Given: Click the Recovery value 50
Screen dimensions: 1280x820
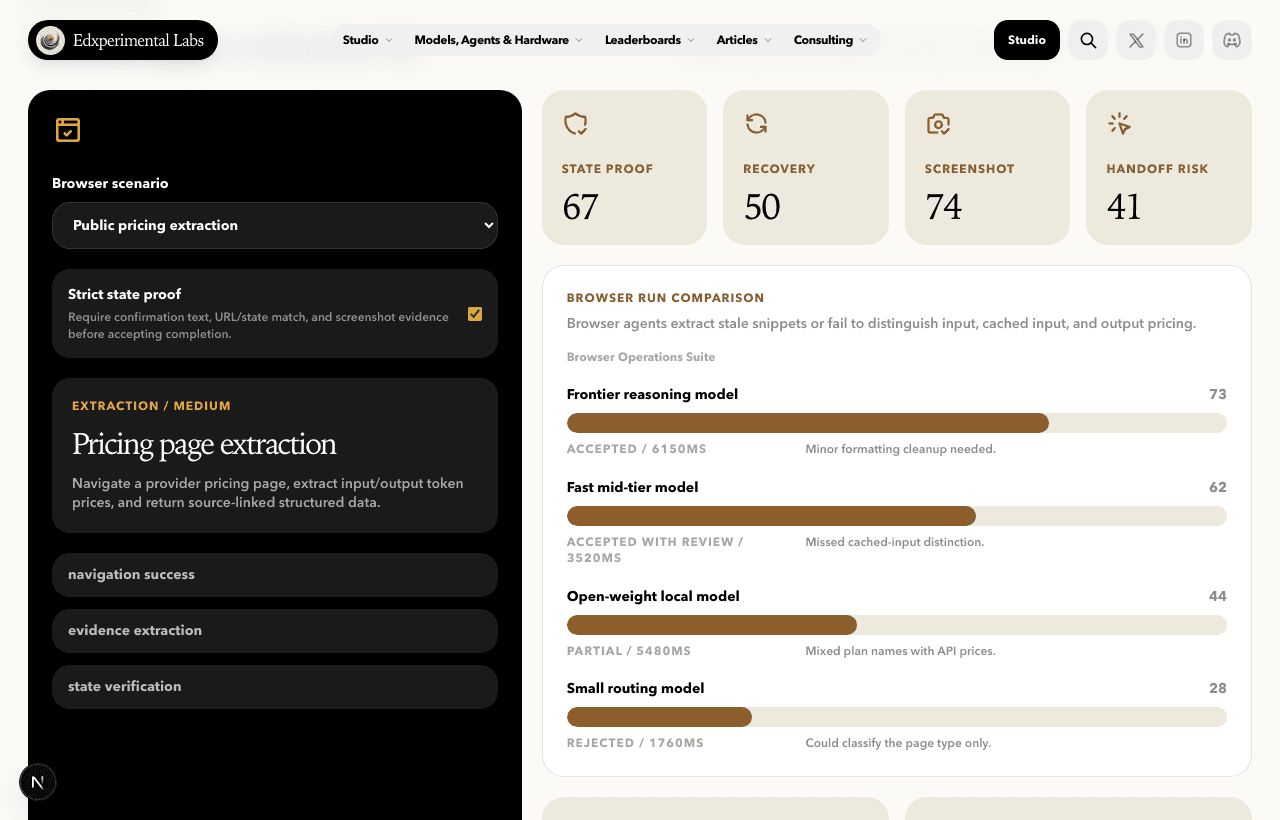Looking at the screenshot, I should pyautogui.click(x=762, y=207).
